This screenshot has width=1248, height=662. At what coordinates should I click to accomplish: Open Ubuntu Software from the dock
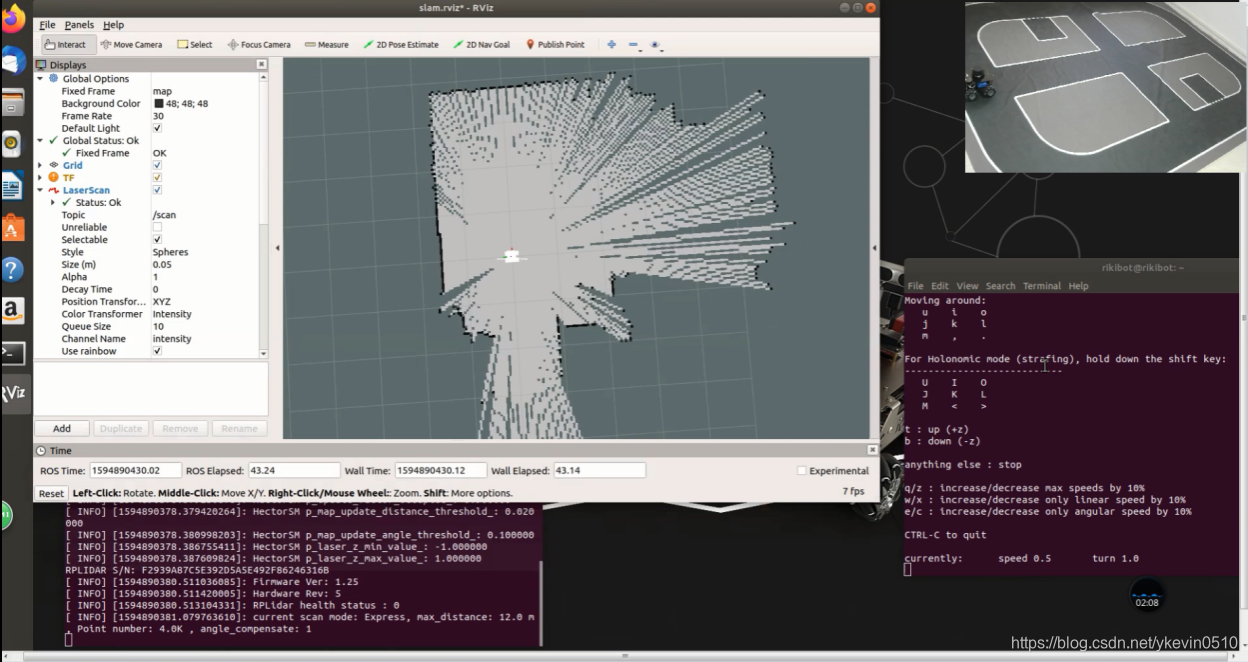pos(12,228)
